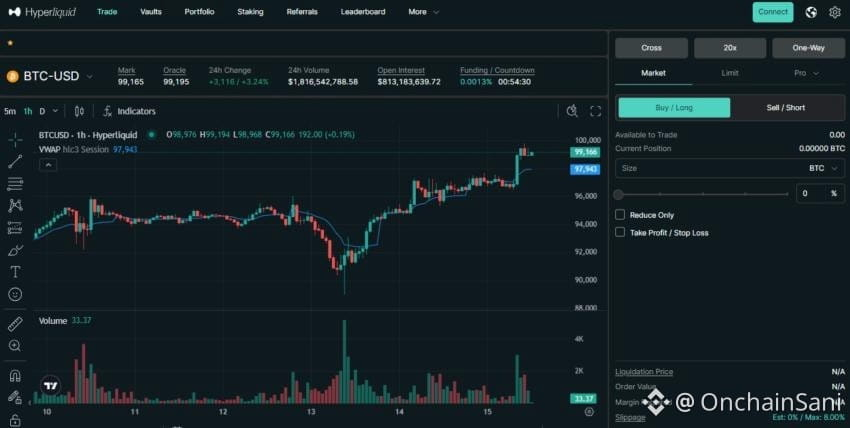Select the ruler measure tool

click(x=15, y=325)
